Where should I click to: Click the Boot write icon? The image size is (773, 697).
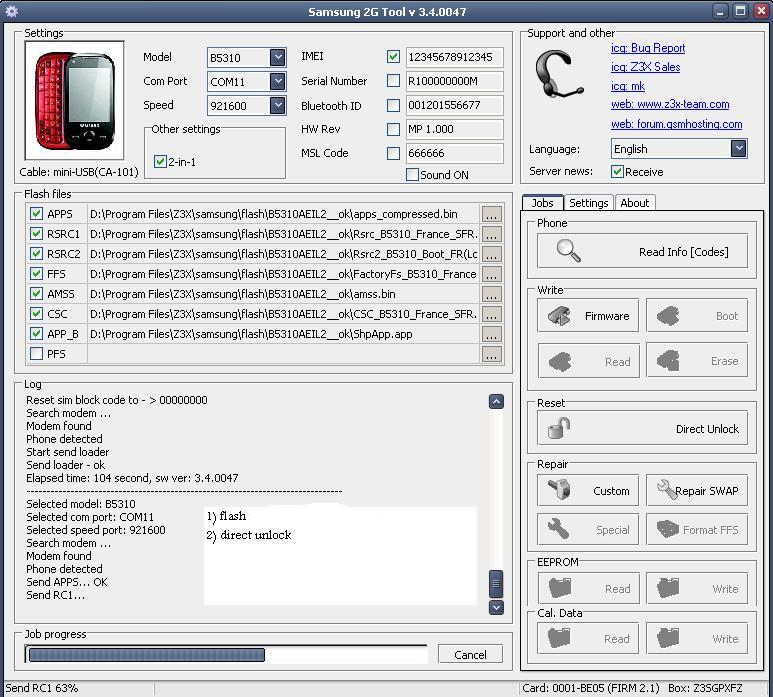pos(668,316)
